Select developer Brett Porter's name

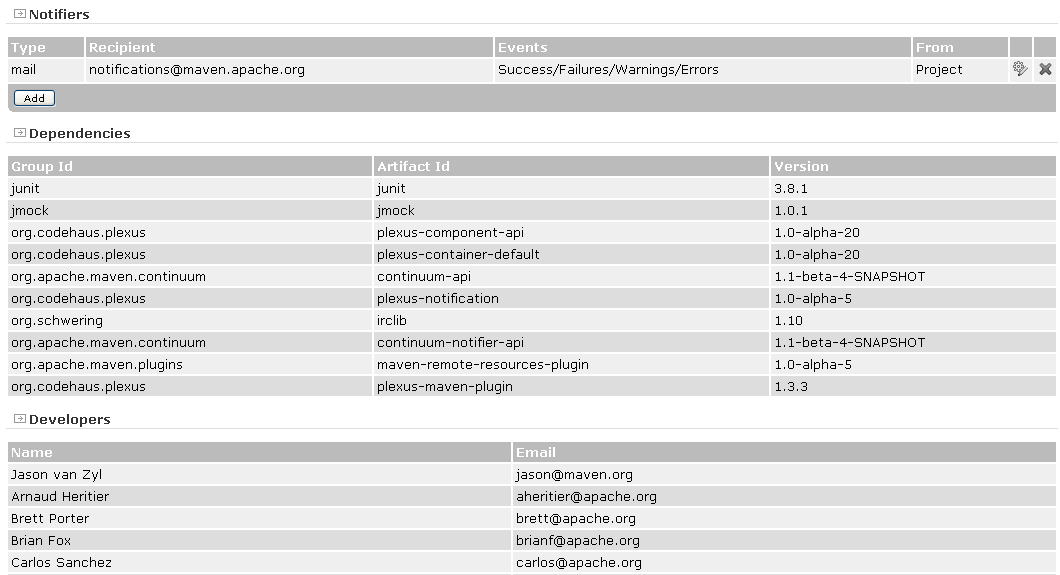pyautogui.click(x=50, y=519)
